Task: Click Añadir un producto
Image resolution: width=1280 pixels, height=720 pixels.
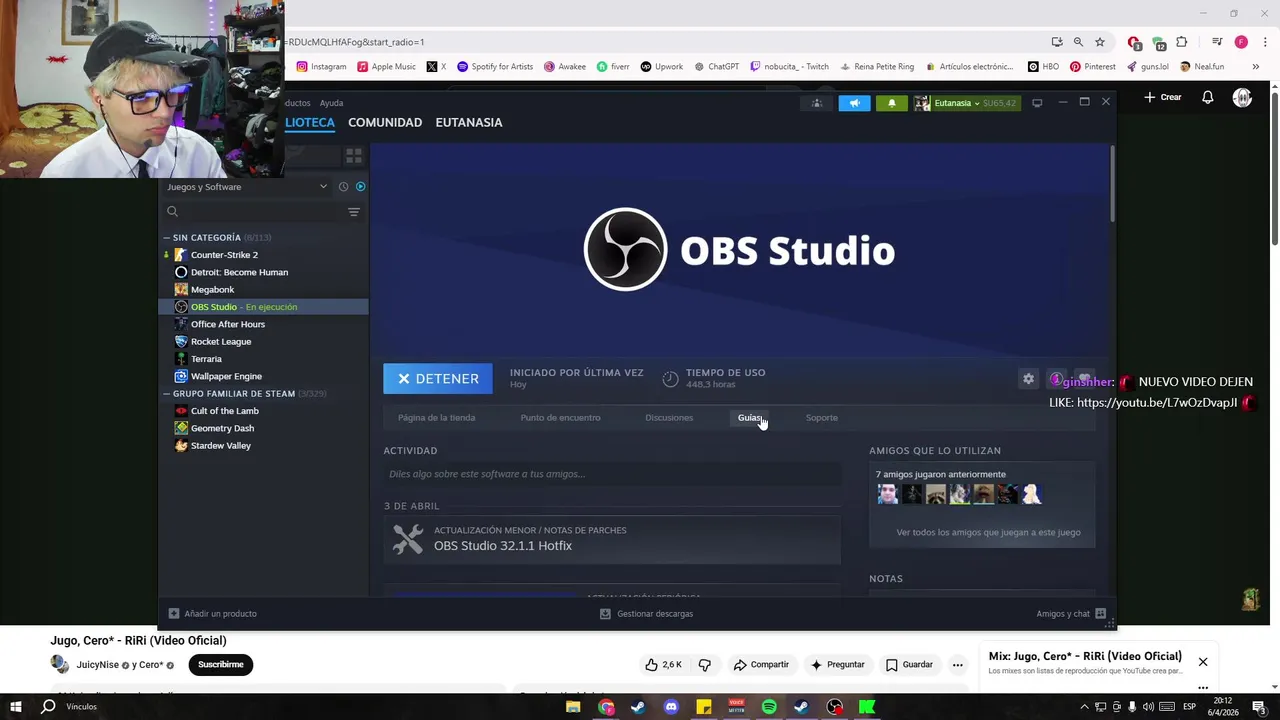Action: point(212,614)
